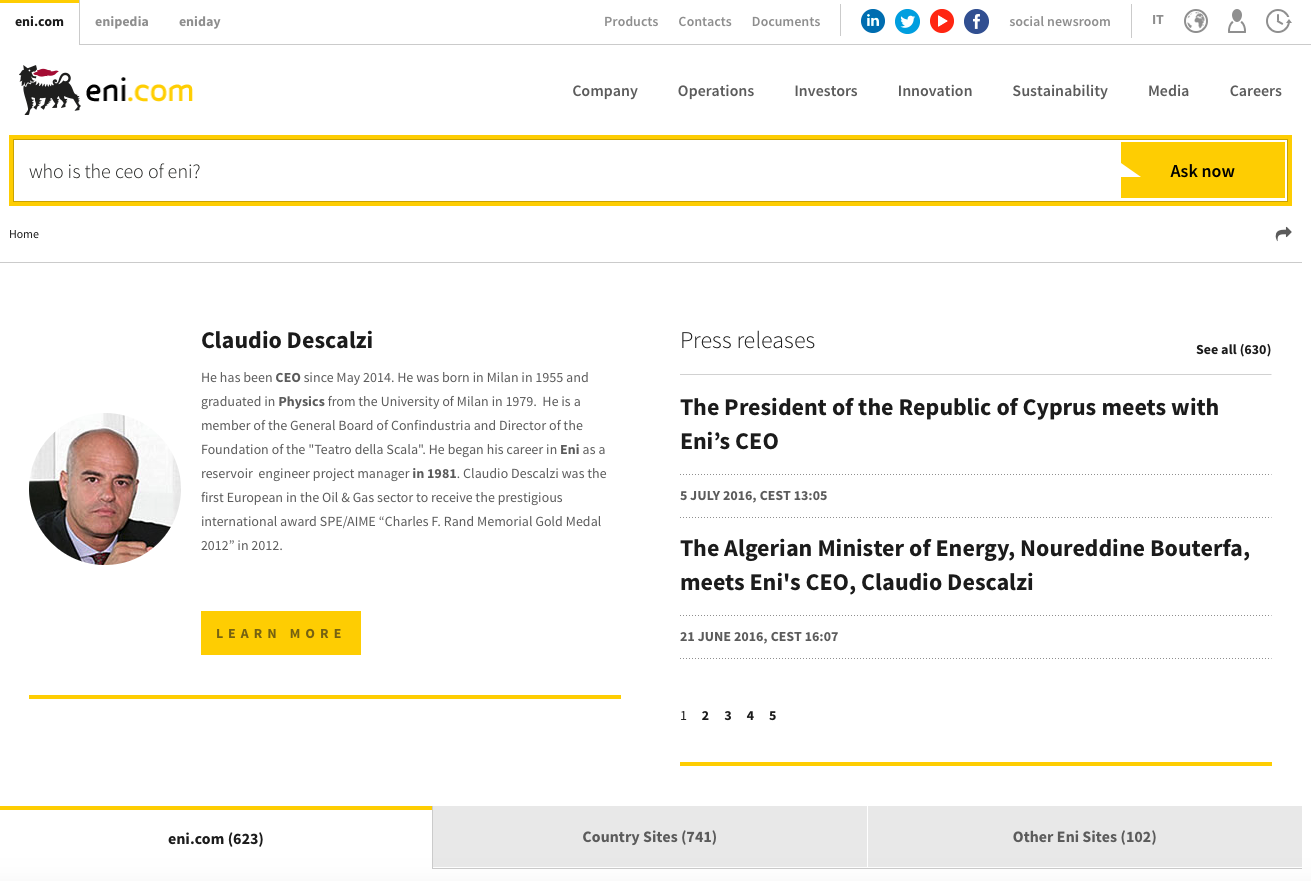Open the Media menu
The height and width of the screenshot is (881, 1311).
point(1168,91)
